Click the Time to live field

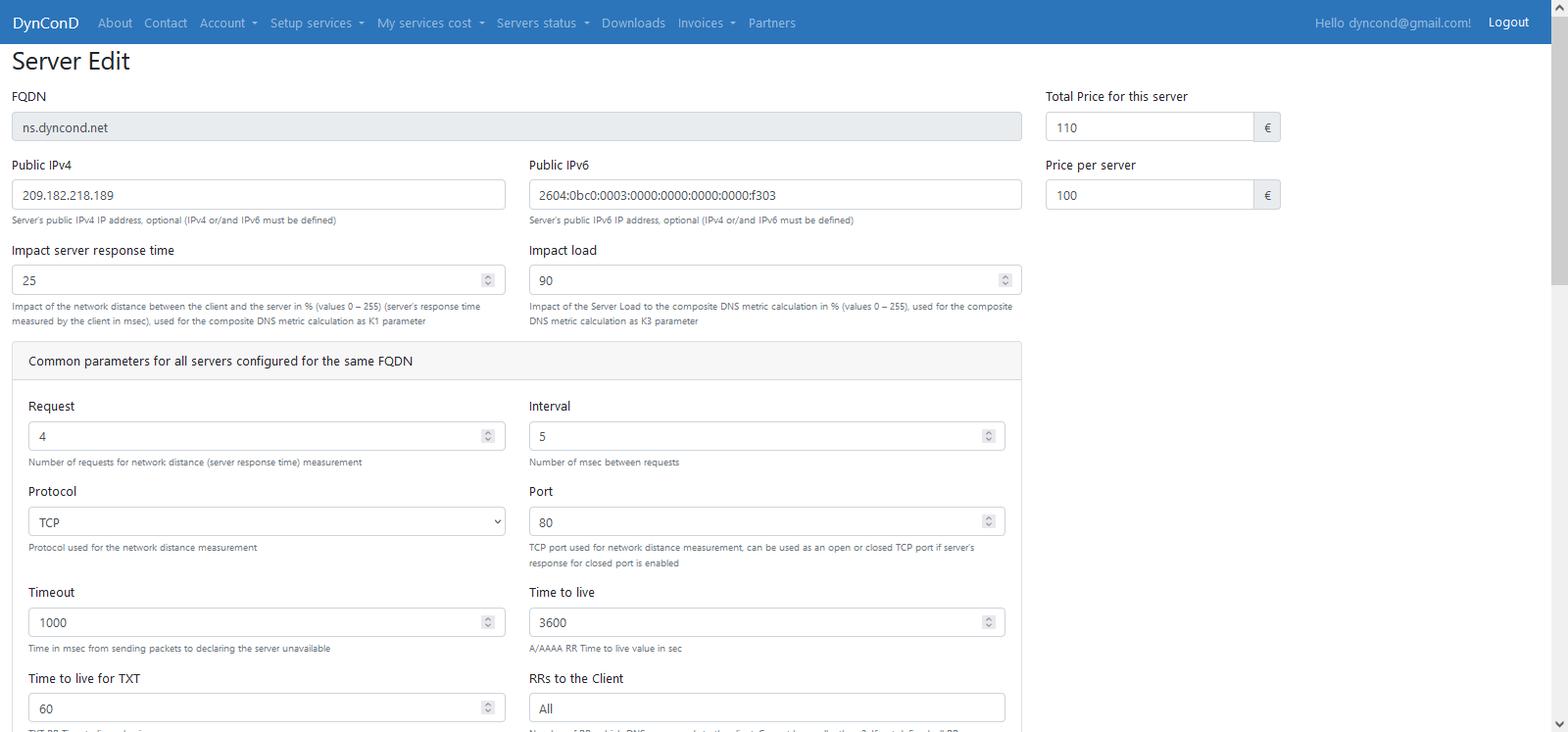[x=767, y=622]
